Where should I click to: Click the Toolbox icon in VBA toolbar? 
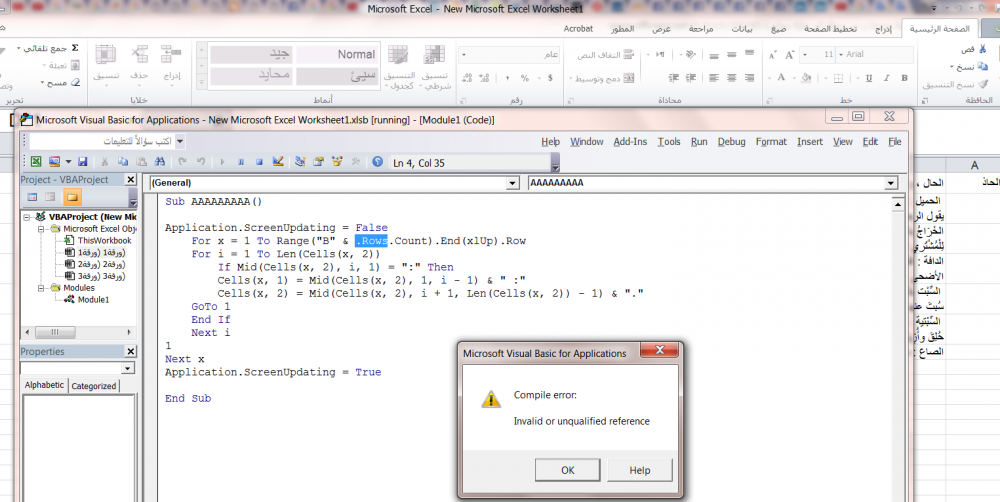[x=356, y=162]
